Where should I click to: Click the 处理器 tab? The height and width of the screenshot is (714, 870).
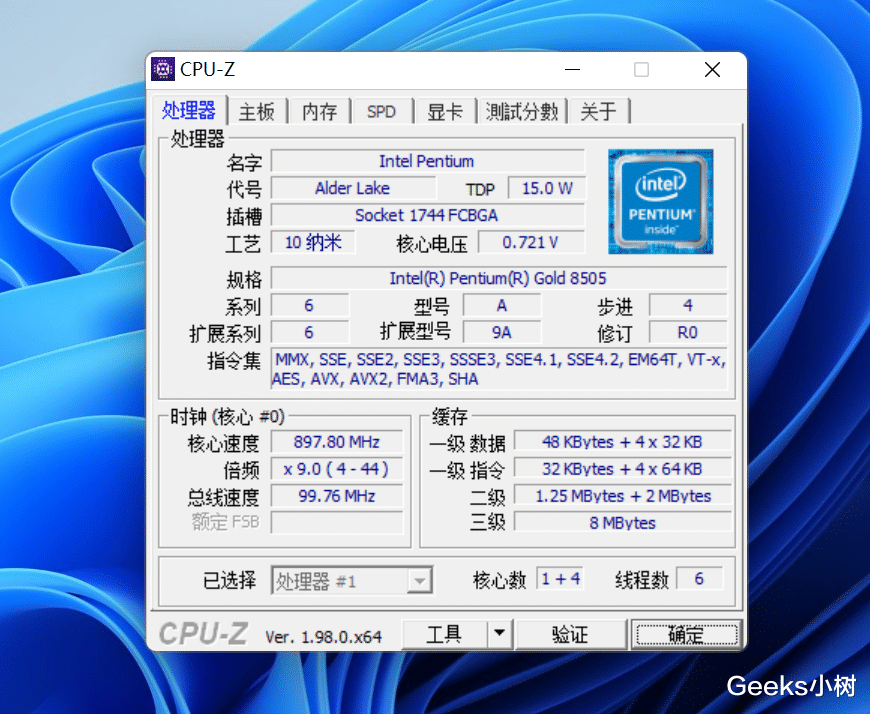(x=189, y=111)
